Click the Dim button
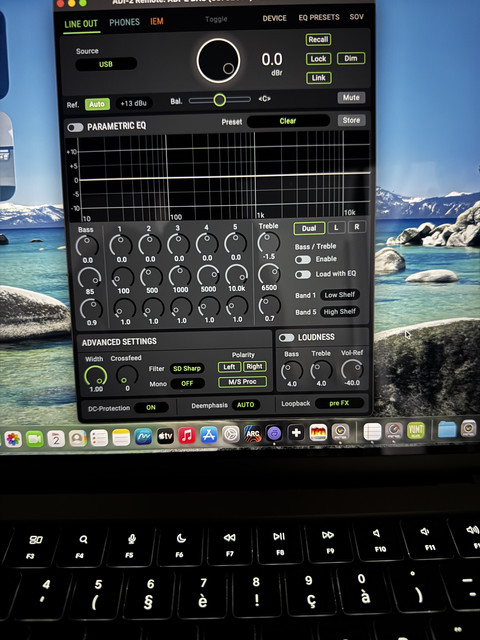 point(351,58)
